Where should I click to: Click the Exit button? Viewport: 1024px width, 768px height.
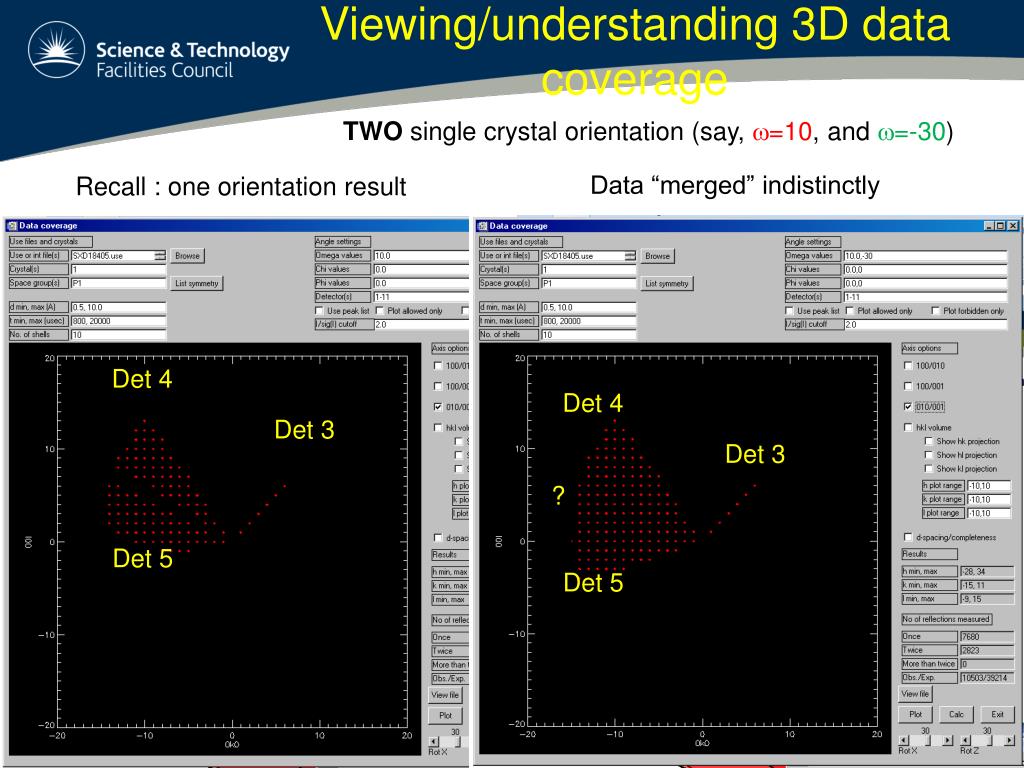(x=997, y=714)
